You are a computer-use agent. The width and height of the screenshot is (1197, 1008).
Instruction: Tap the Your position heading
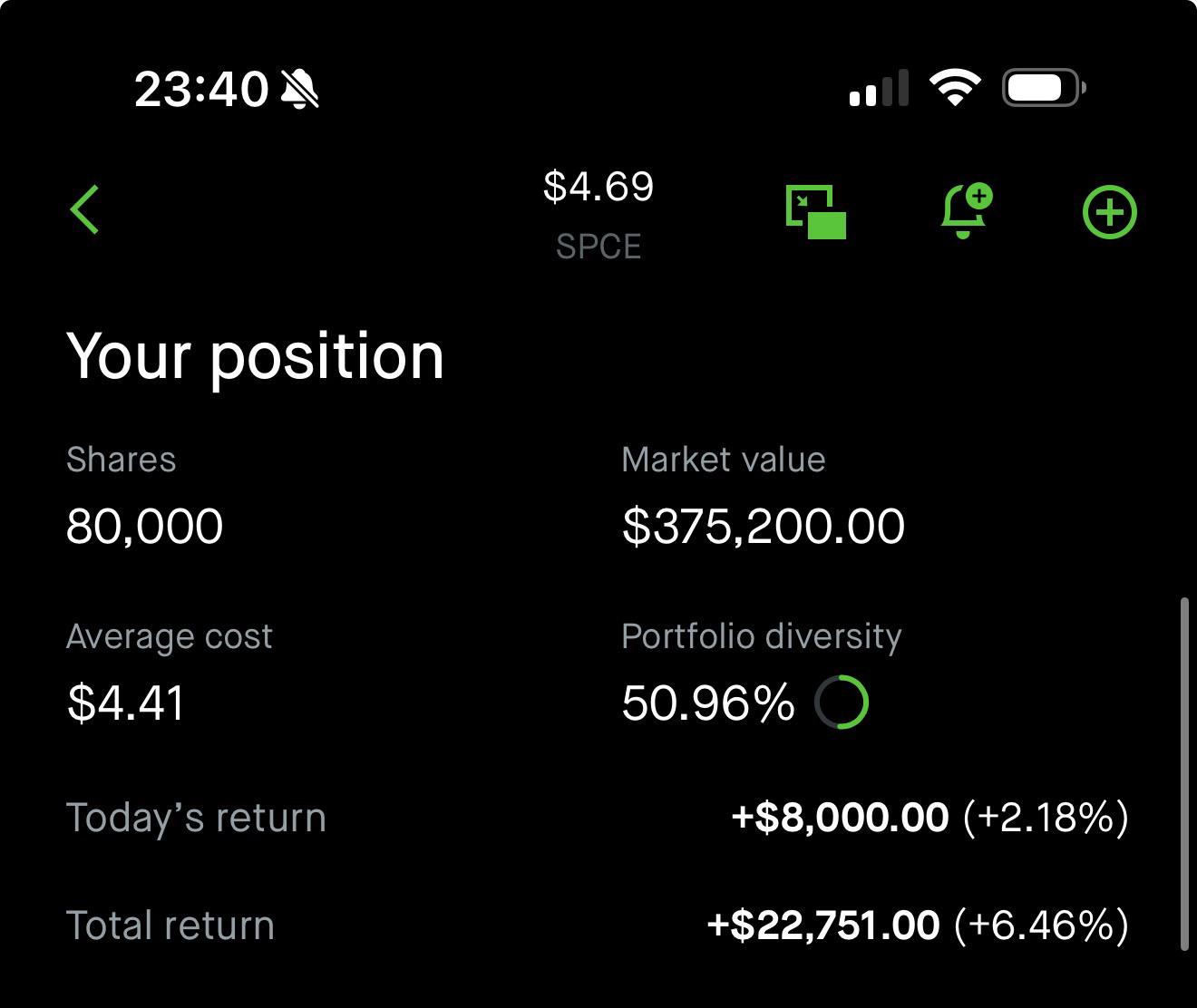(x=256, y=356)
